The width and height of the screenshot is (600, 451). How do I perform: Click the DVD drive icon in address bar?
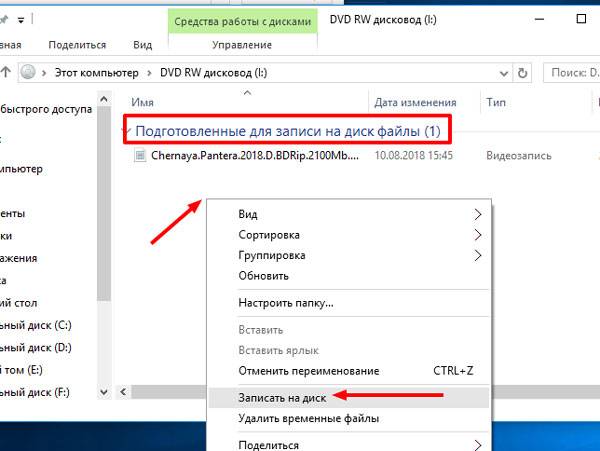pos(30,72)
